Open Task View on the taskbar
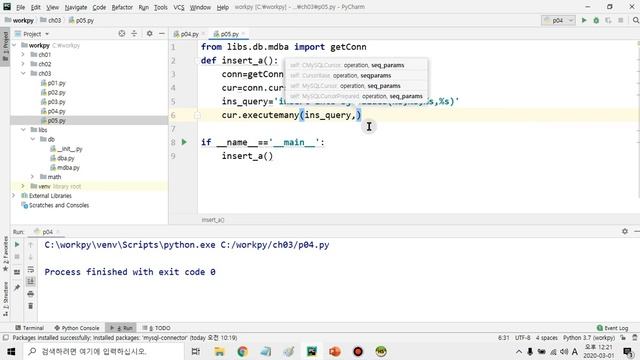This screenshot has height=360, width=640. point(196,351)
